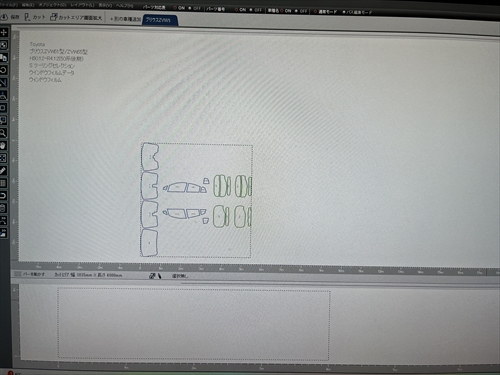Image resolution: width=500 pixels, height=375 pixels.
Task: Click the undo arrow icon in the sidebar
Action: tap(3, 196)
